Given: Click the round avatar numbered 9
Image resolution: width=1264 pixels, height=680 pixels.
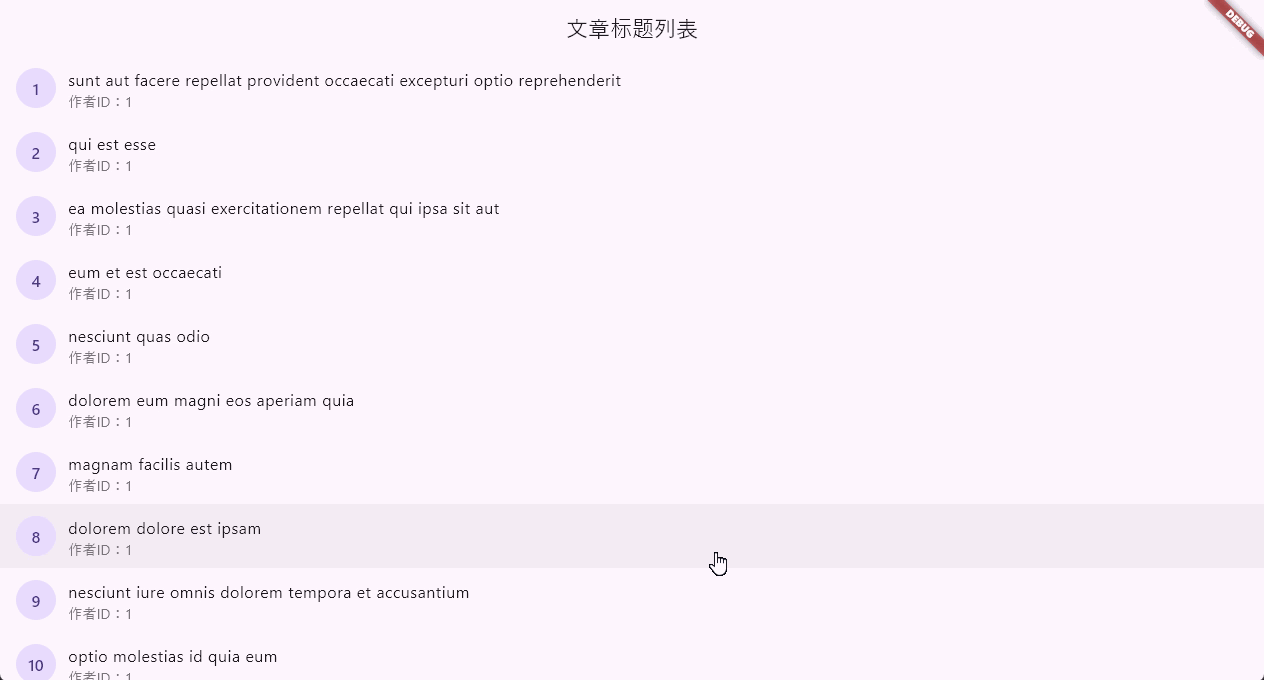Looking at the screenshot, I should coord(36,601).
